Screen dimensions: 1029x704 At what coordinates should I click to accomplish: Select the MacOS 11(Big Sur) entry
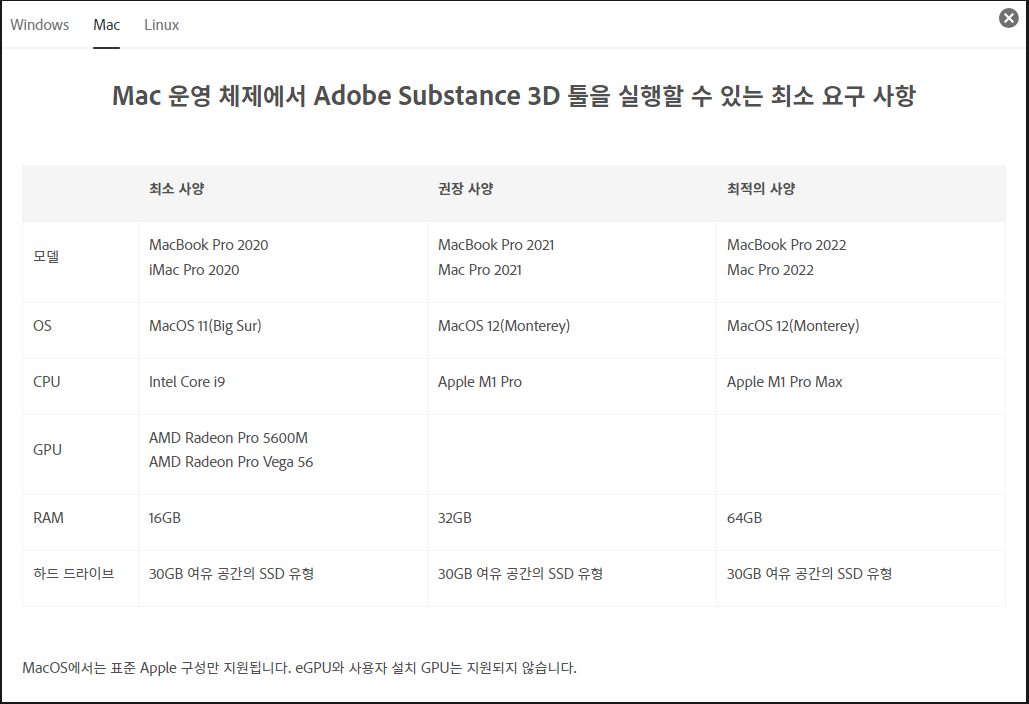[206, 325]
